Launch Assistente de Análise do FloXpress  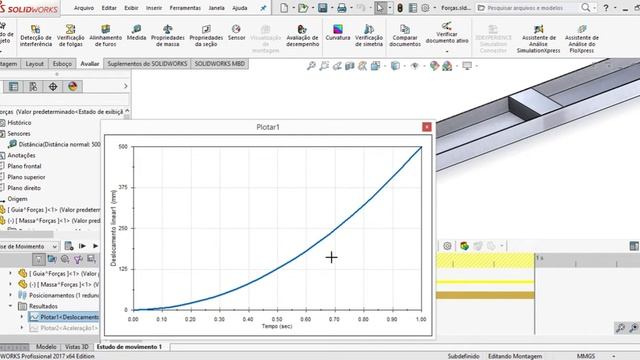click(x=582, y=38)
